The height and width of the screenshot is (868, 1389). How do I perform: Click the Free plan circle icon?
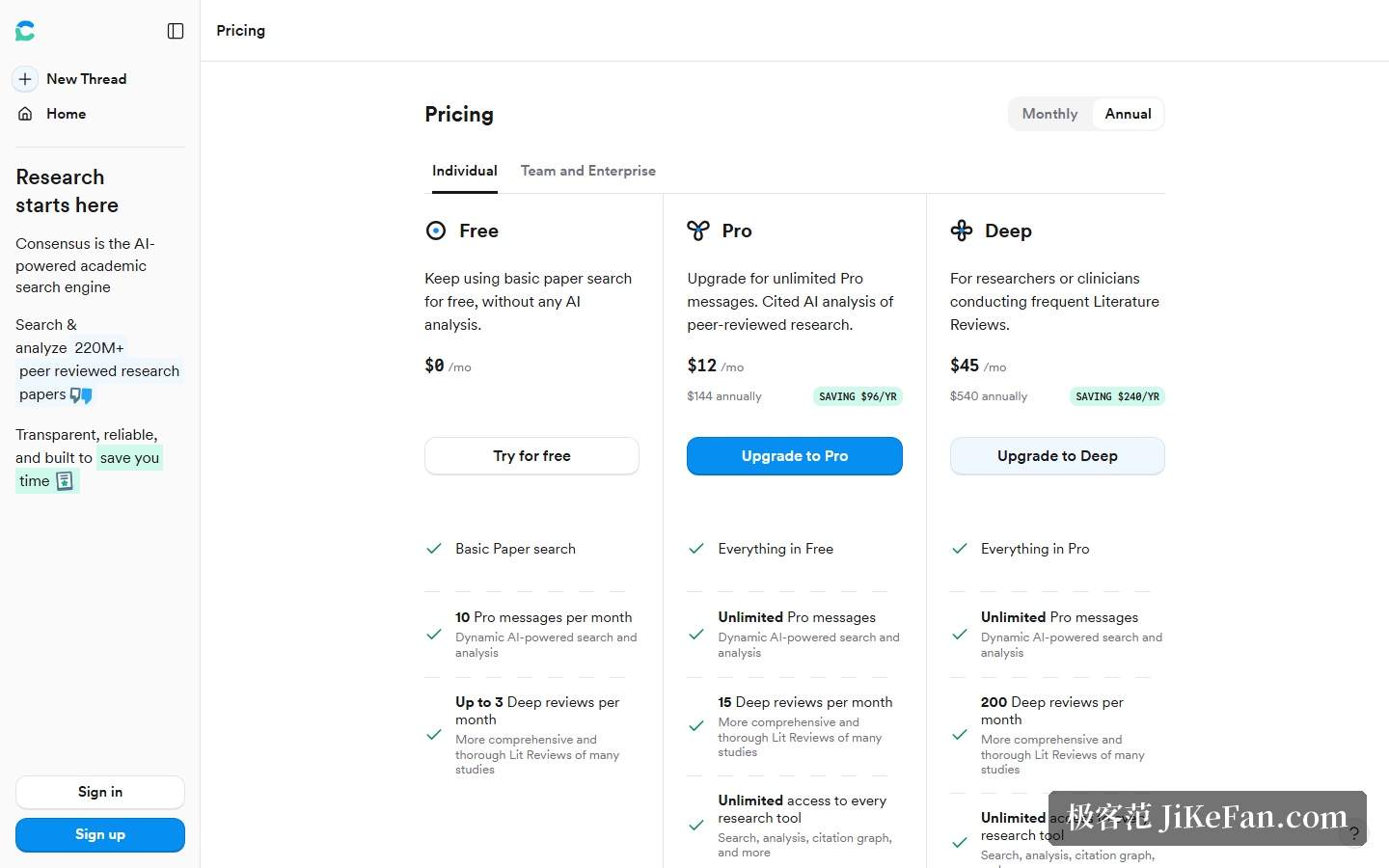(x=436, y=231)
